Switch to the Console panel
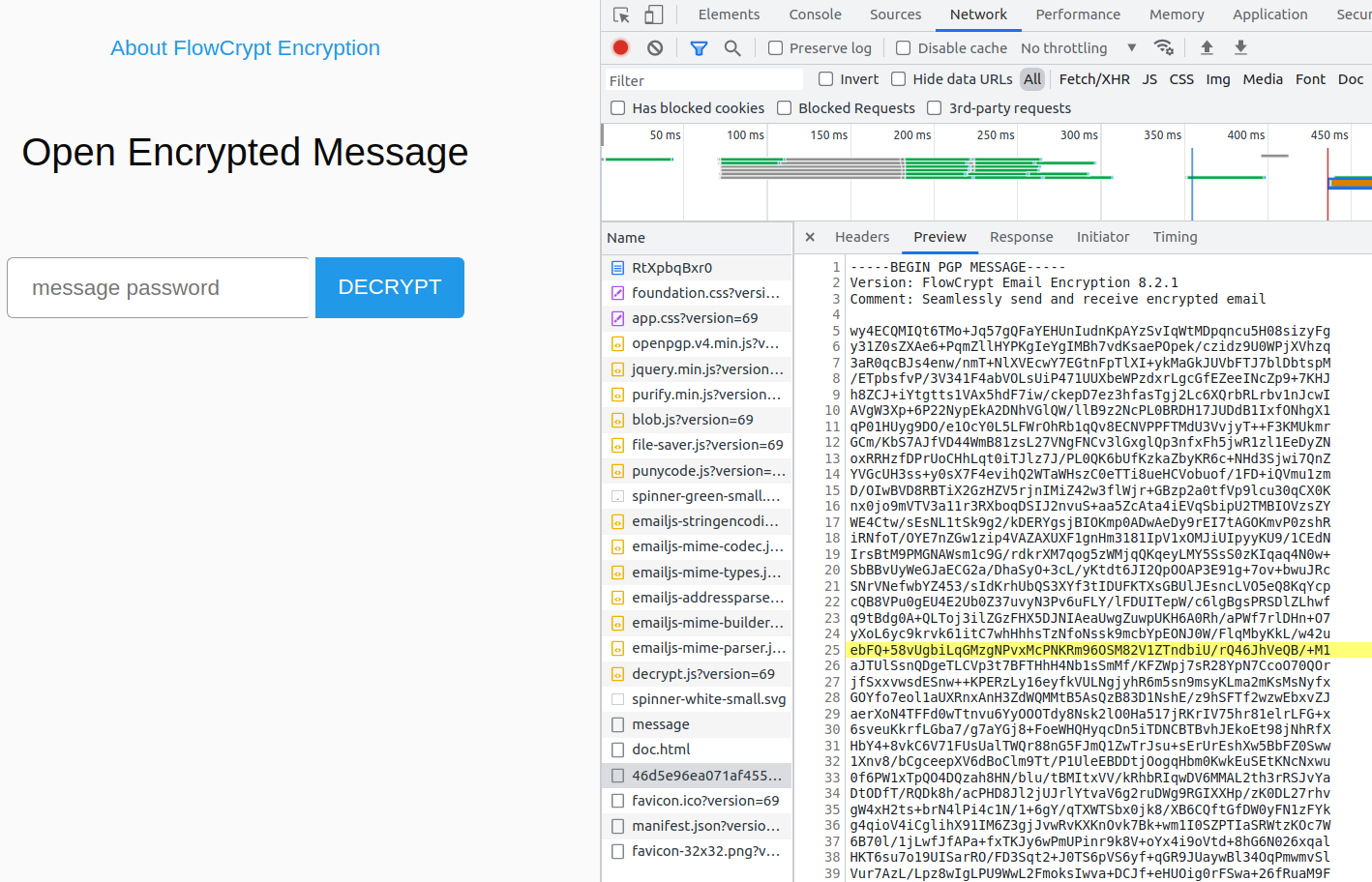The height and width of the screenshot is (882, 1372). (815, 15)
